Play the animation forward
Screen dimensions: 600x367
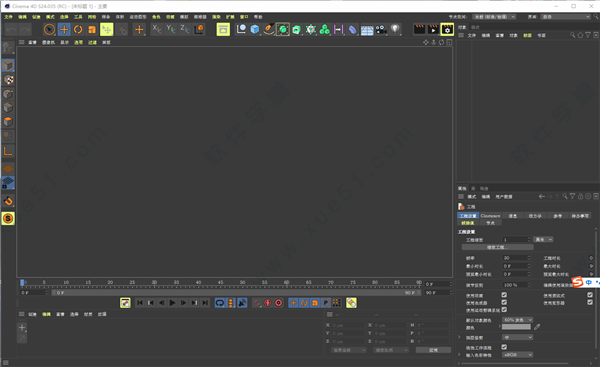click(x=173, y=303)
